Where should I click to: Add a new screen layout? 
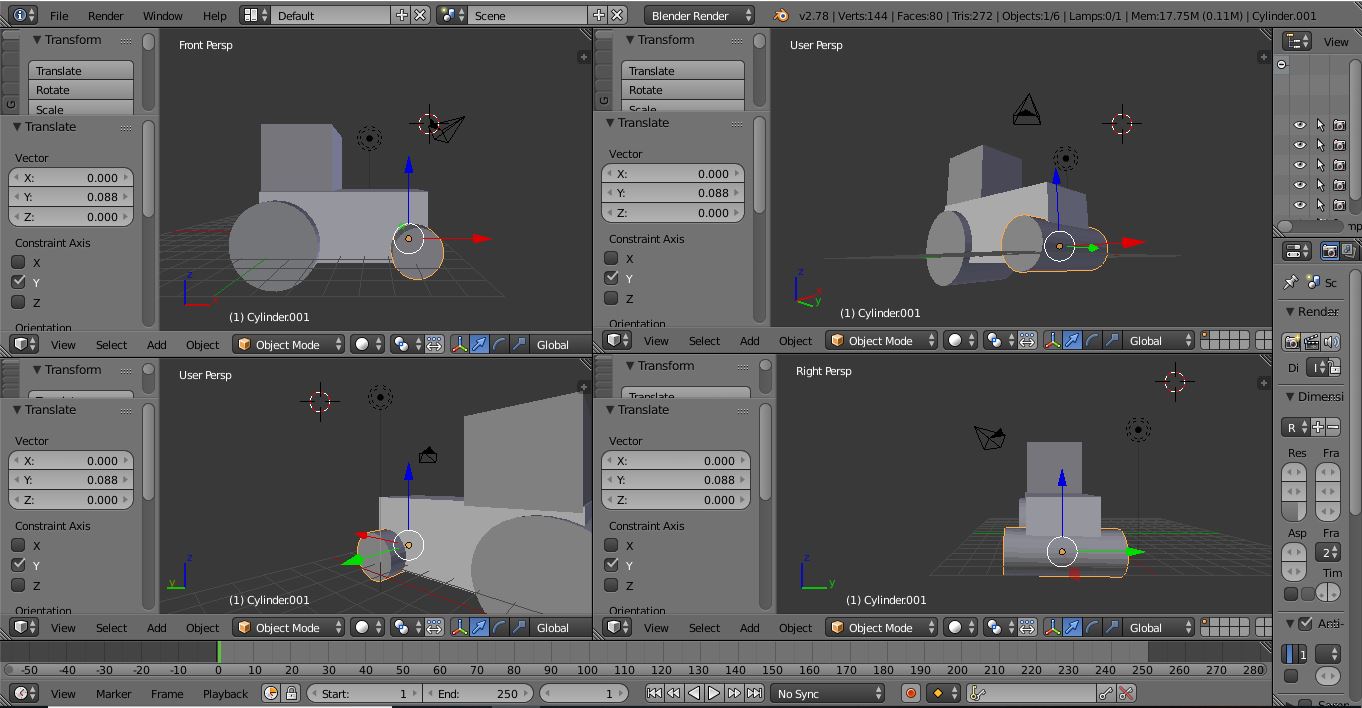pyautogui.click(x=401, y=15)
